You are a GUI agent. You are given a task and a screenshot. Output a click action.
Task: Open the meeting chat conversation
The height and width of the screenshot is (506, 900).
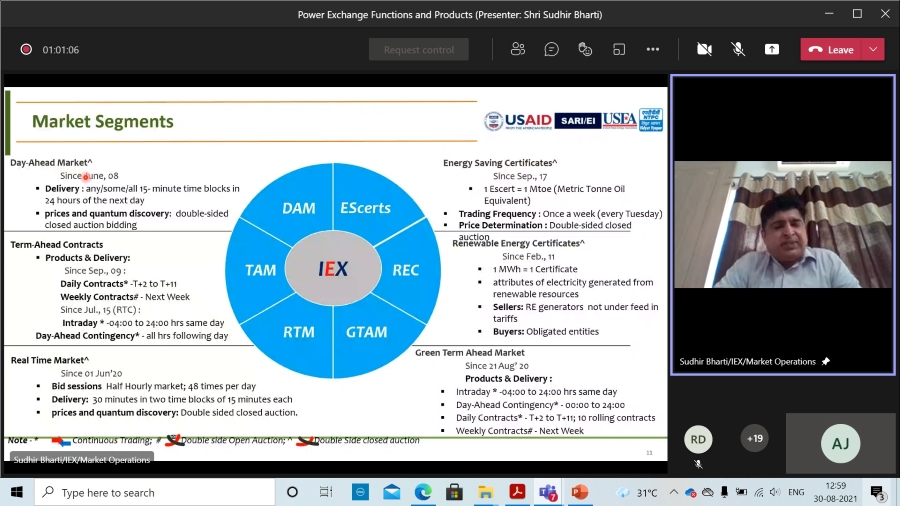point(551,49)
